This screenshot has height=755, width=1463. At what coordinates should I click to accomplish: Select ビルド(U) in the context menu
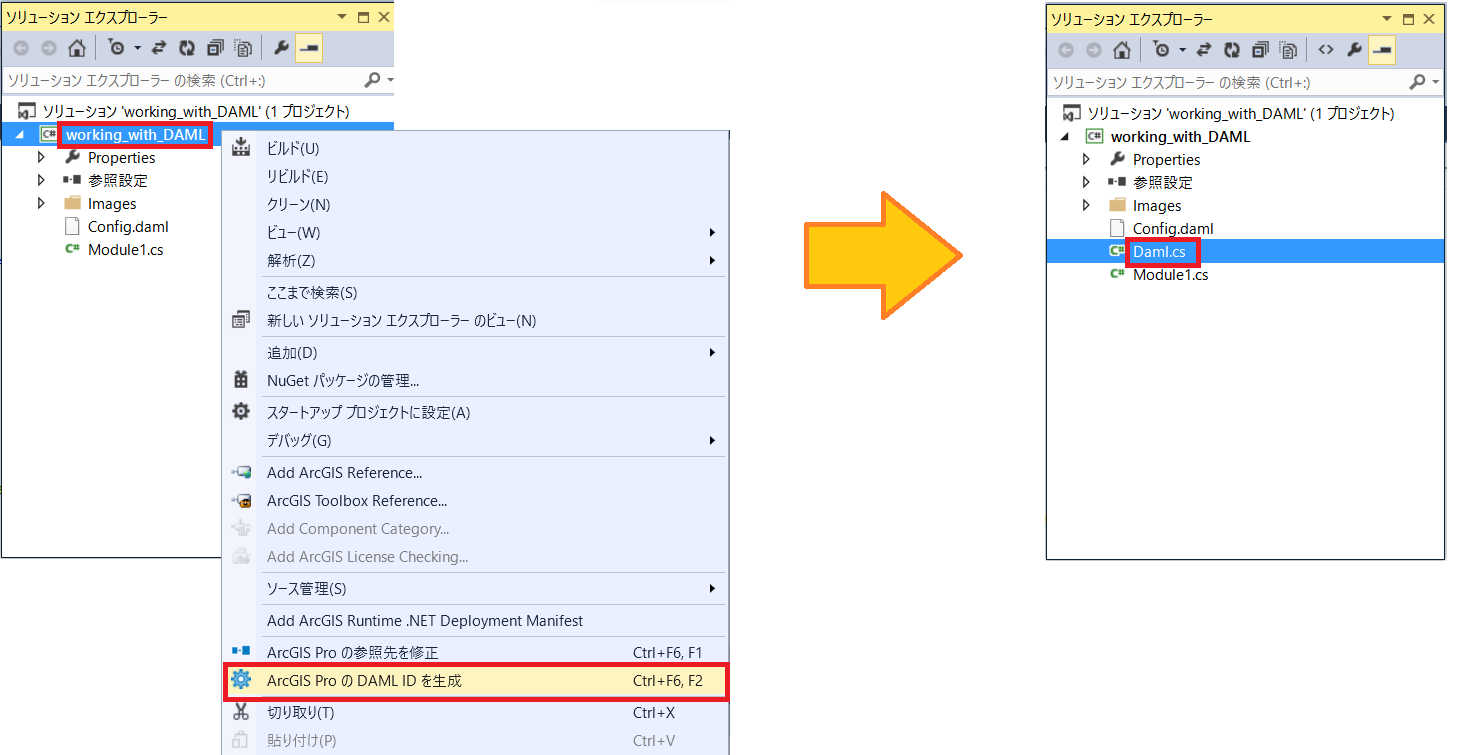pos(475,148)
